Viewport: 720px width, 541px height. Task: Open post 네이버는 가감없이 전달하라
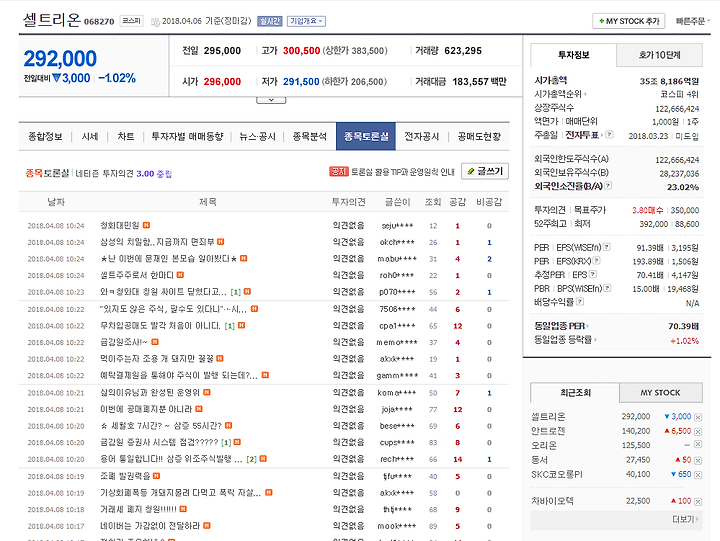pyautogui.click(x=150, y=526)
